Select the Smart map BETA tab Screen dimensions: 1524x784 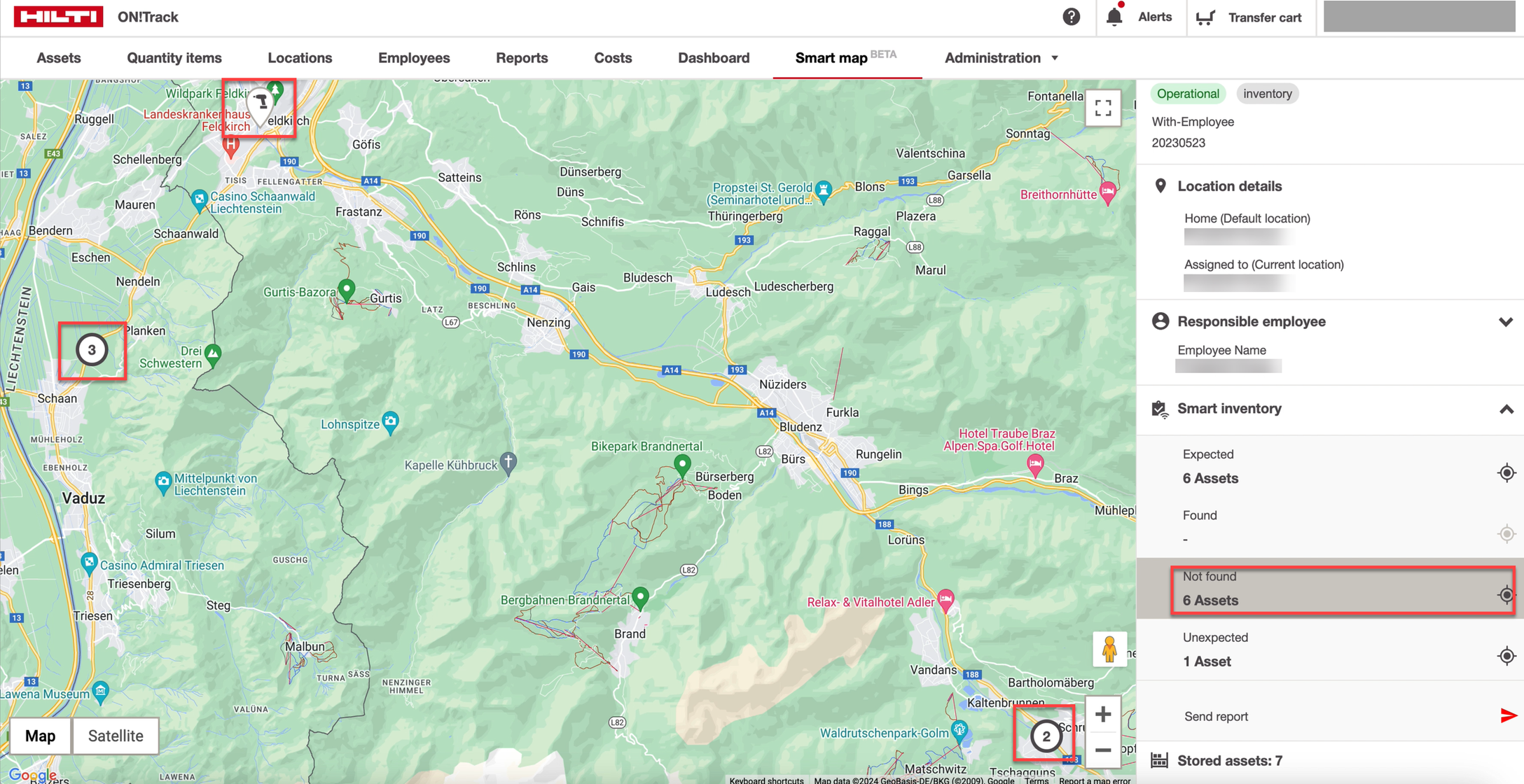pyautogui.click(x=846, y=58)
